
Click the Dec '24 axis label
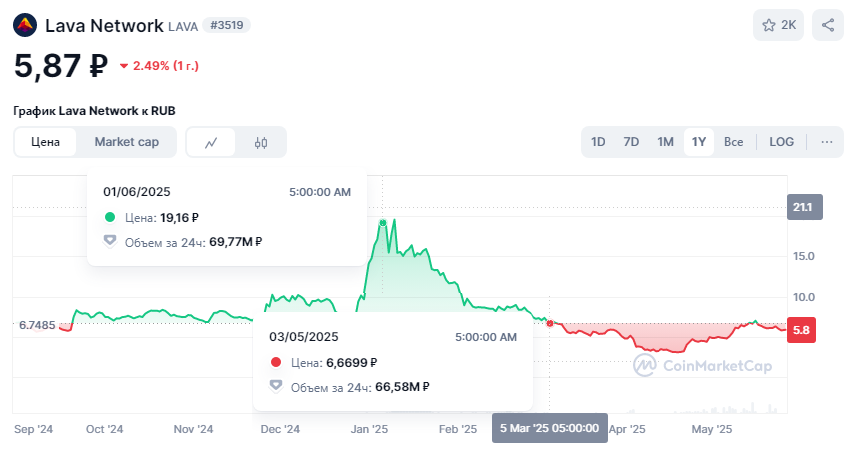tap(280, 429)
